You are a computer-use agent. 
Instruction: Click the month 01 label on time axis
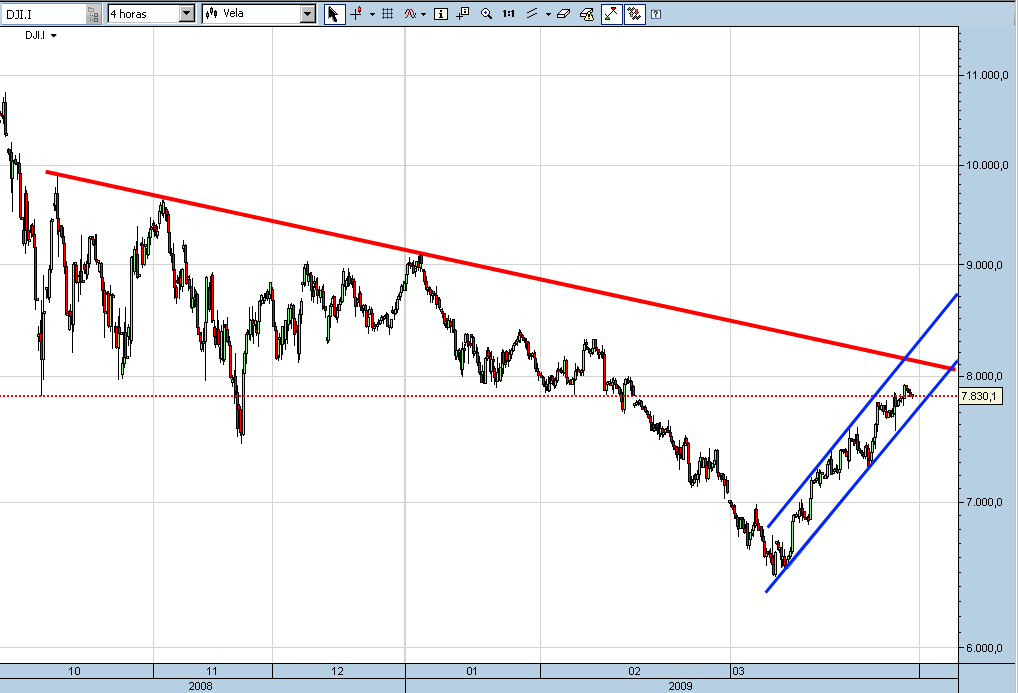pyautogui.click(x=471, y=671)
